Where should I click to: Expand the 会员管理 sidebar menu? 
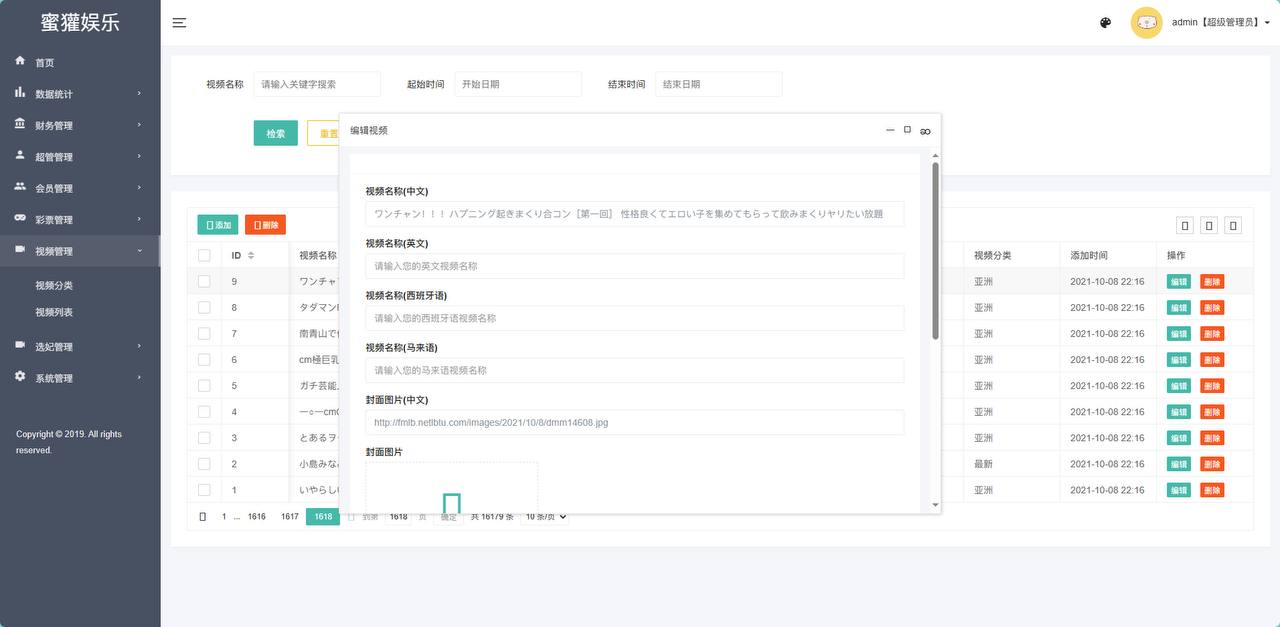pos(60,187)
